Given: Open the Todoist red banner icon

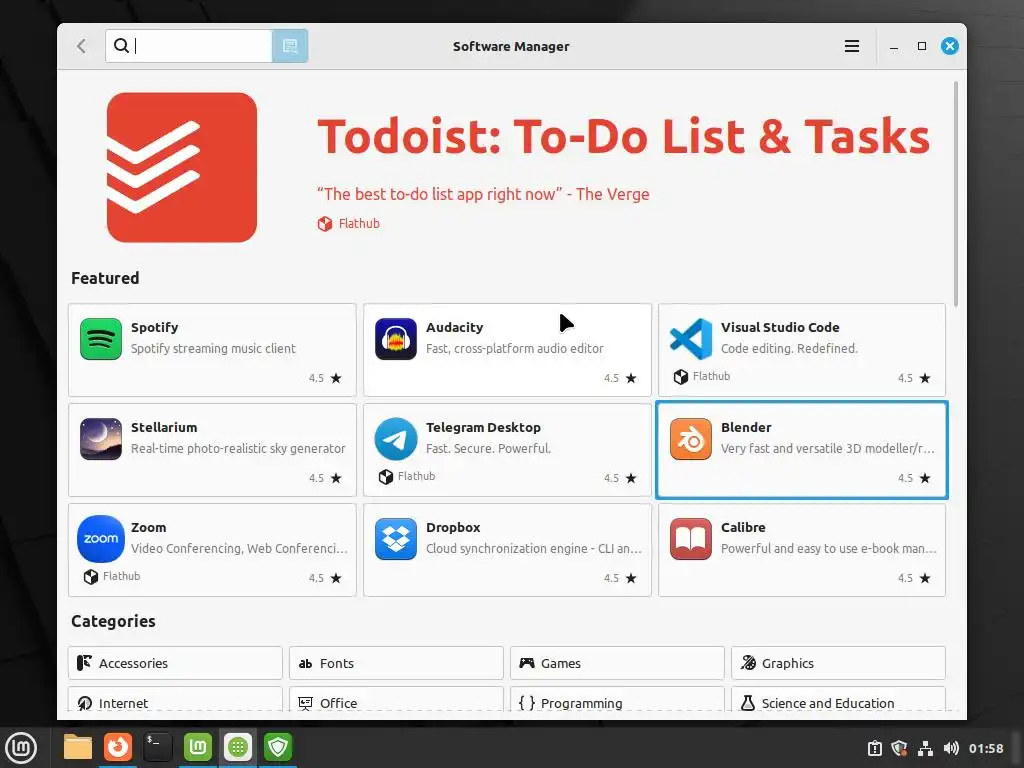Looking at the screenshot, I should click(x=182, y=167).
